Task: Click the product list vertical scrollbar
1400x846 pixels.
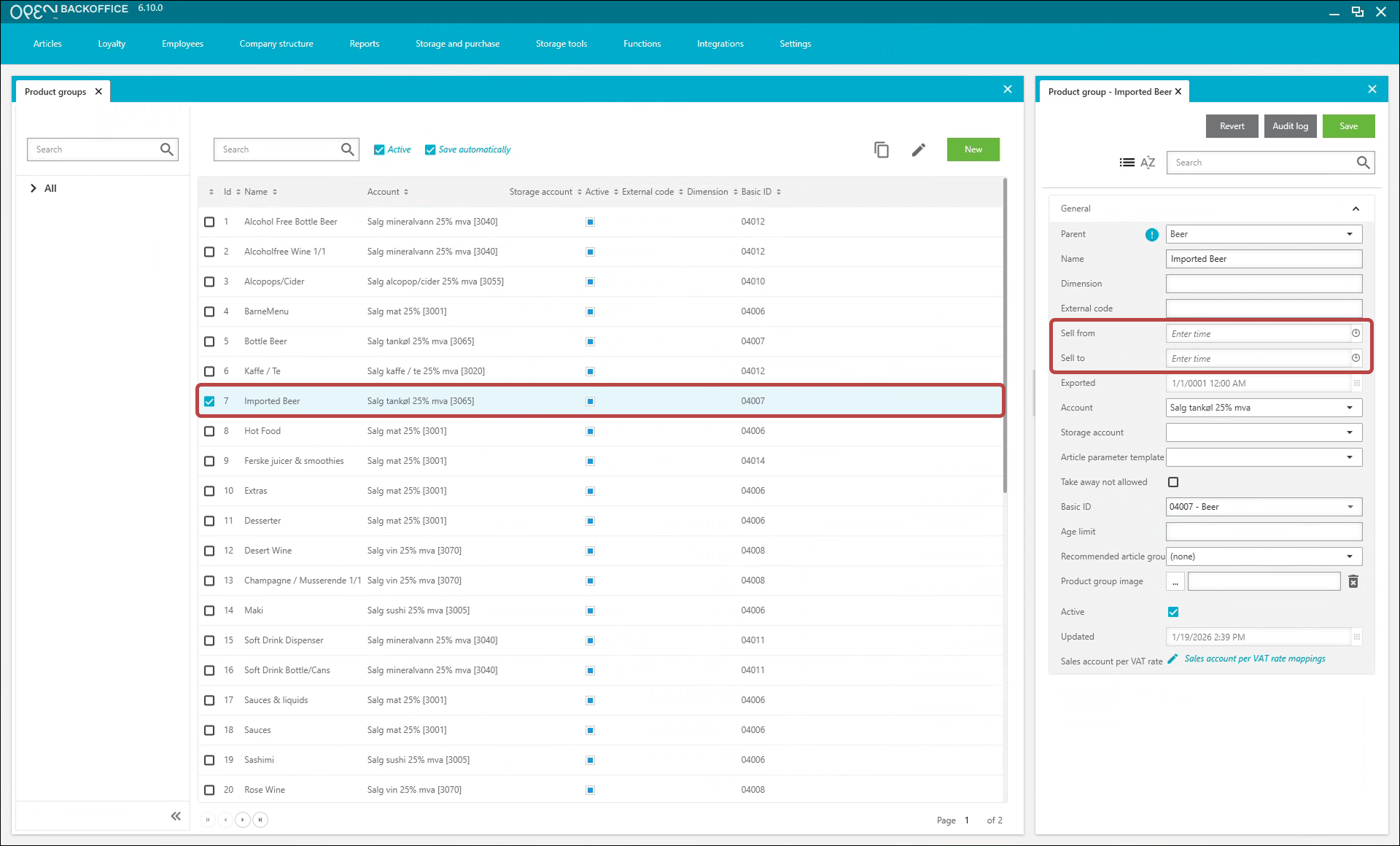Action: tap(1005, 335)
